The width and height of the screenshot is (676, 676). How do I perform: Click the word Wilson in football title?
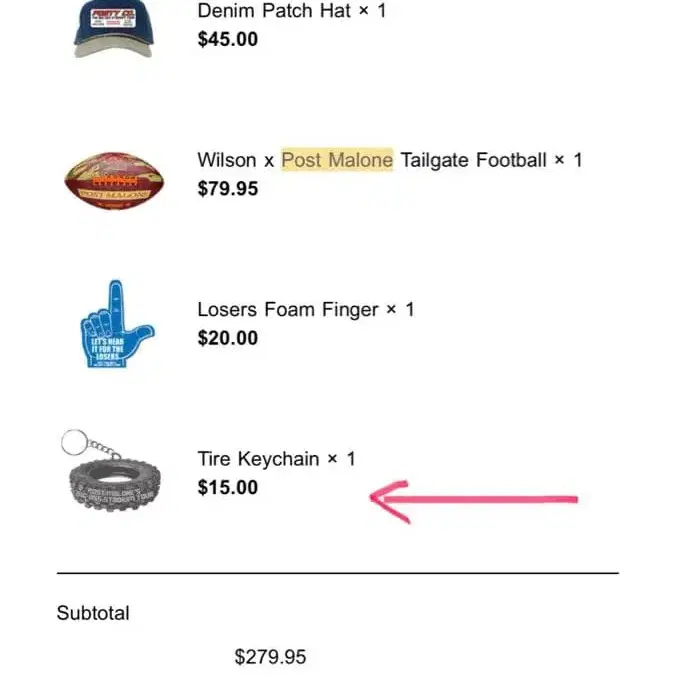pos(227,160)
